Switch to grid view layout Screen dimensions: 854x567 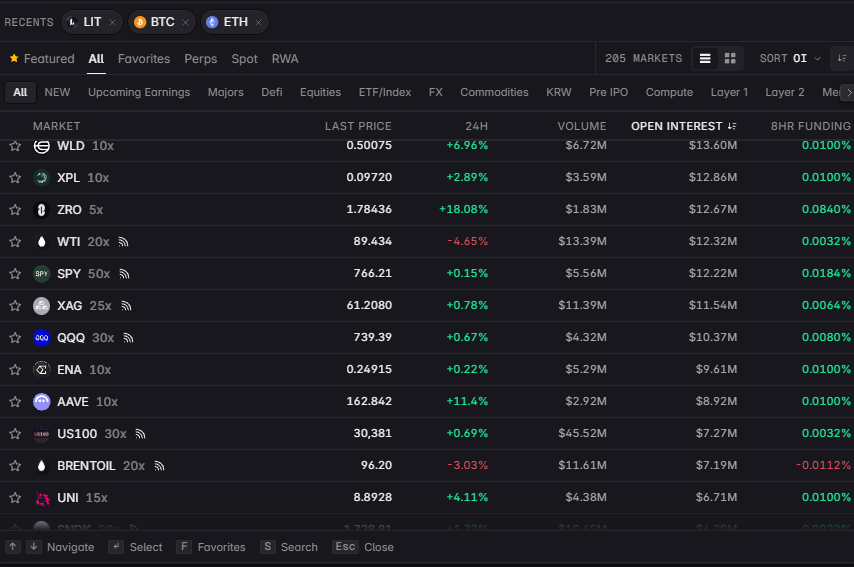(x=730, y=58)
